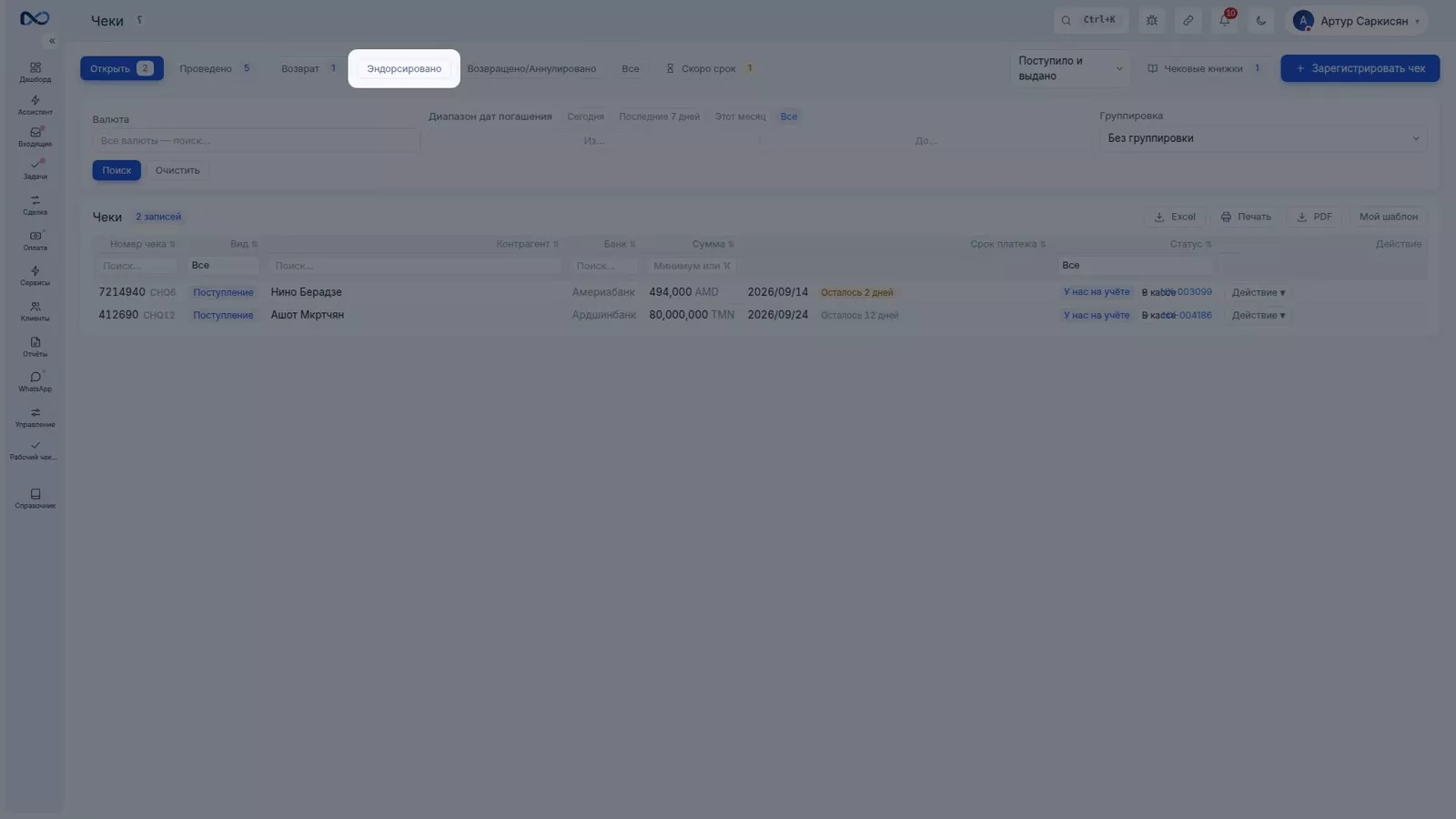Open Чековые книжки
This screenshot has height=819, width=1456.
pyautogui.click(x=1204, y=68)
